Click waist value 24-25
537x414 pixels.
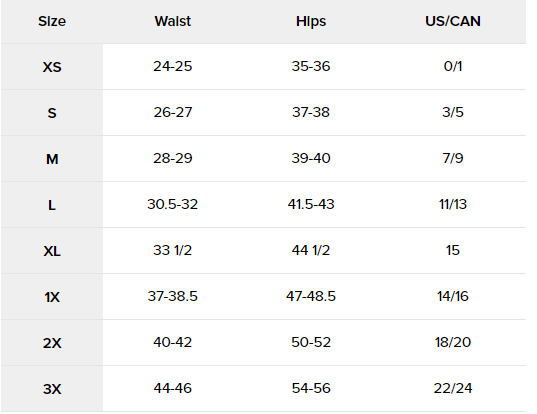(x=173, y=66)
